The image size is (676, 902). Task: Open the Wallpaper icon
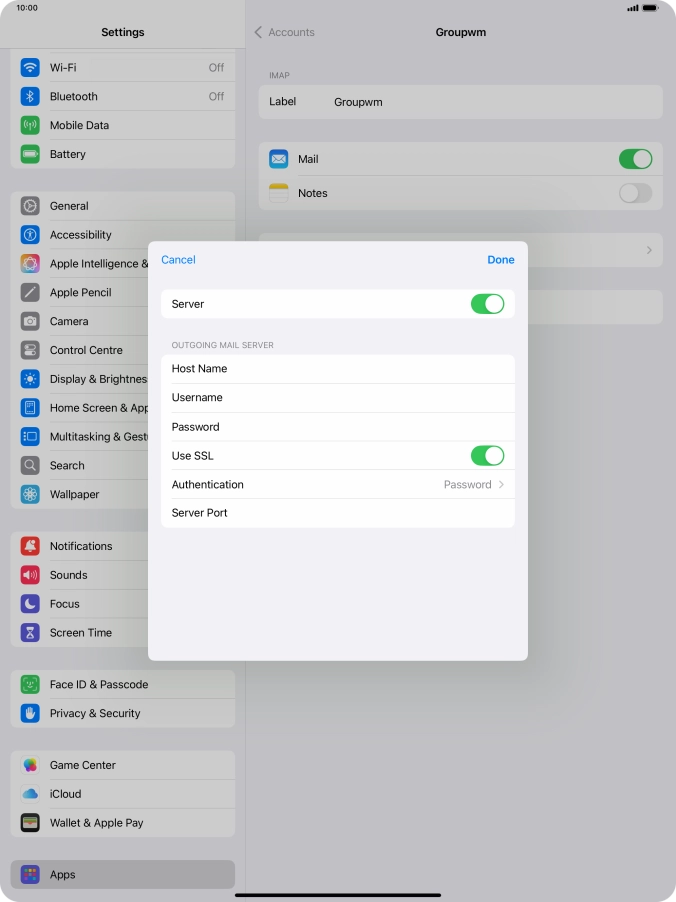tap(30, 495)
